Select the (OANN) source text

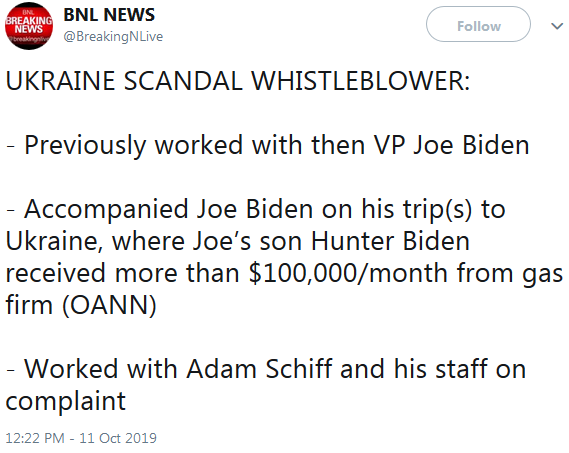109,305
